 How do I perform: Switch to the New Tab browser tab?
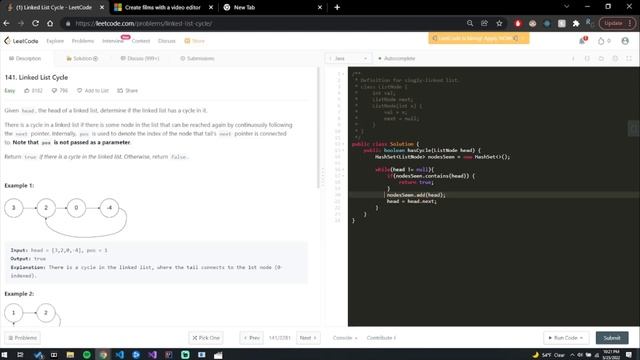pos(273,7)
